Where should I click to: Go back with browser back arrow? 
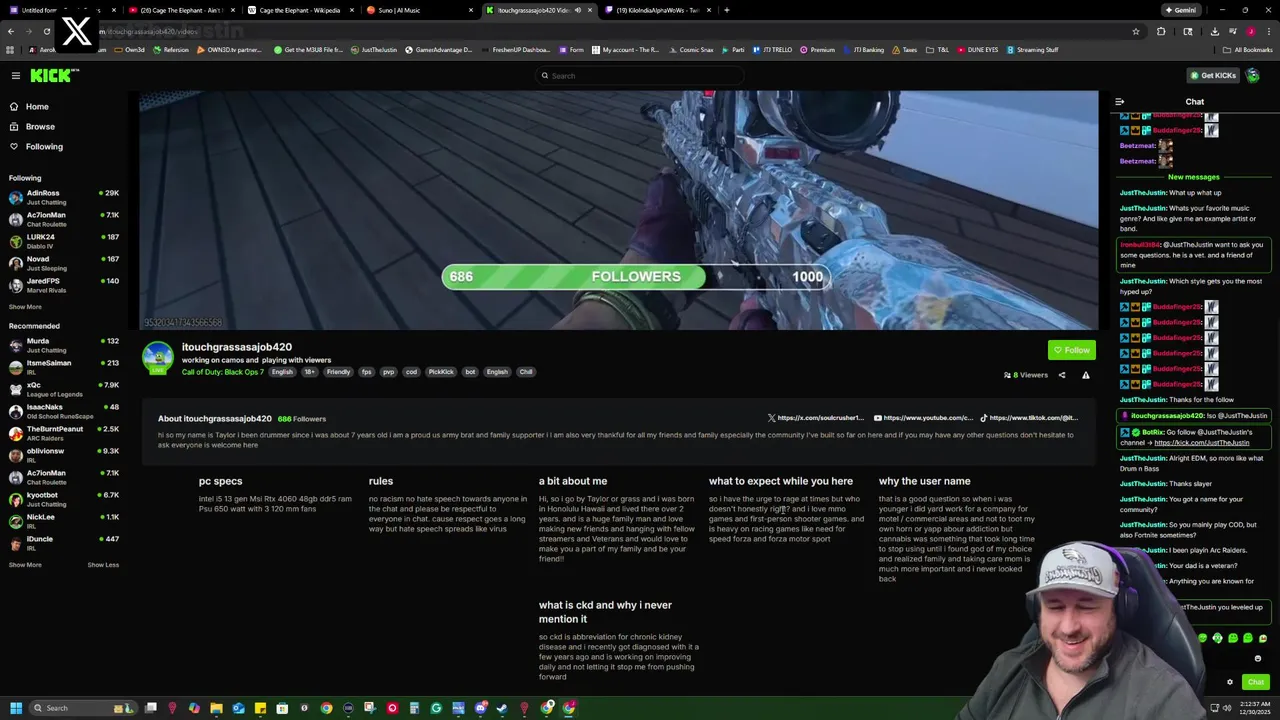[10, 31]
